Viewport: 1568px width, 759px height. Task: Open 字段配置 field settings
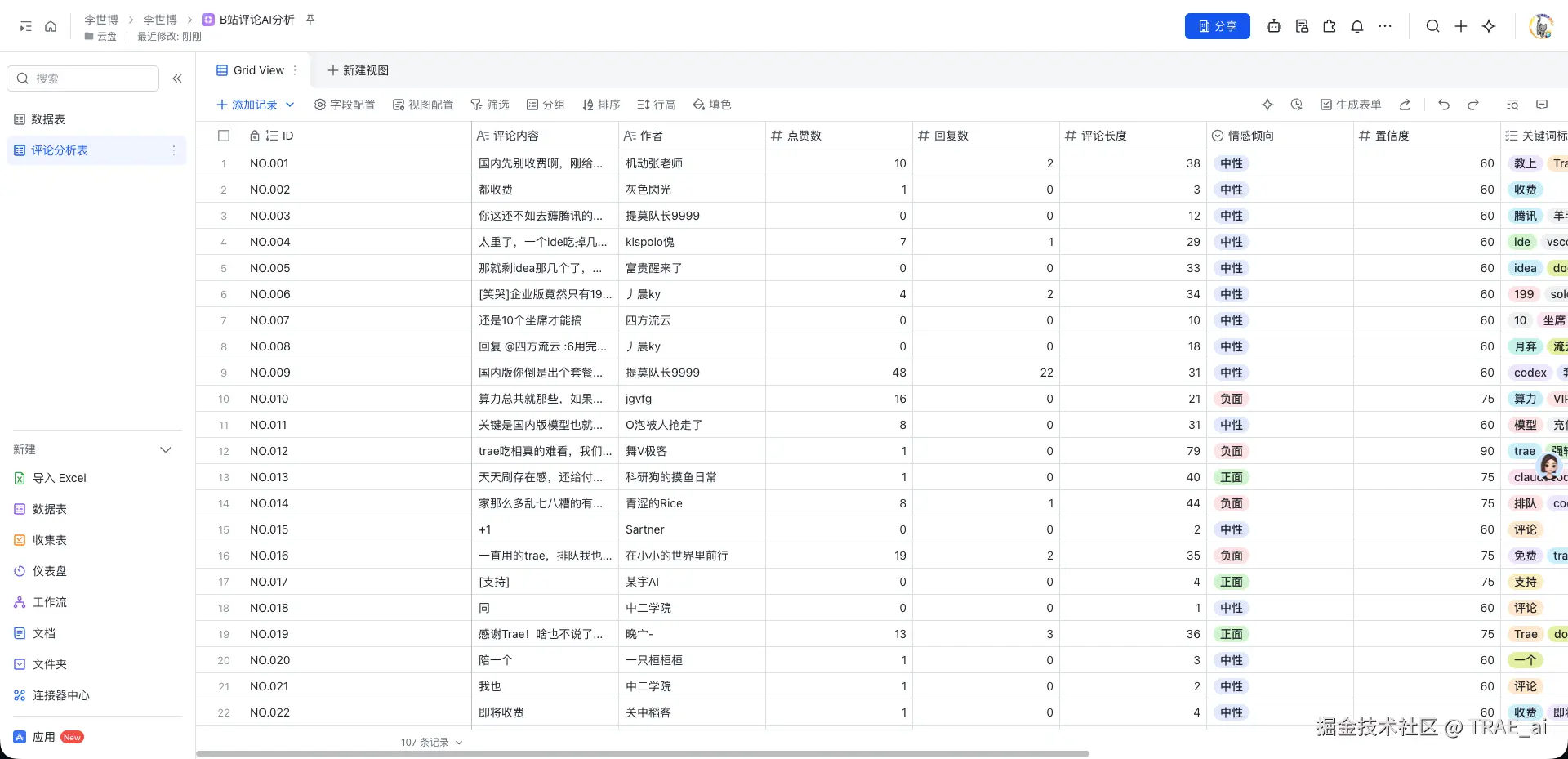[345, 105]
